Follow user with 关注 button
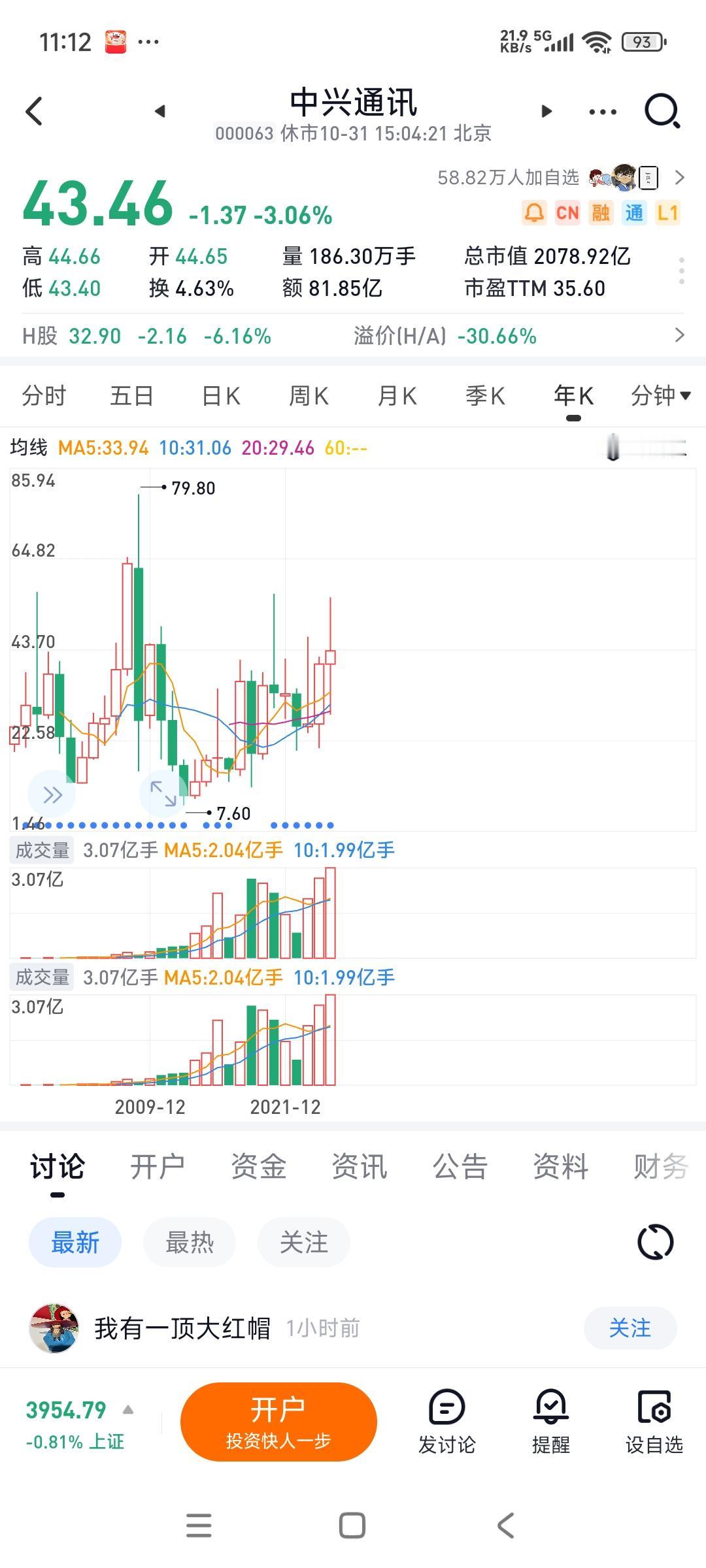Viewport: 706px width, 1568px height. click(630, 1328)
